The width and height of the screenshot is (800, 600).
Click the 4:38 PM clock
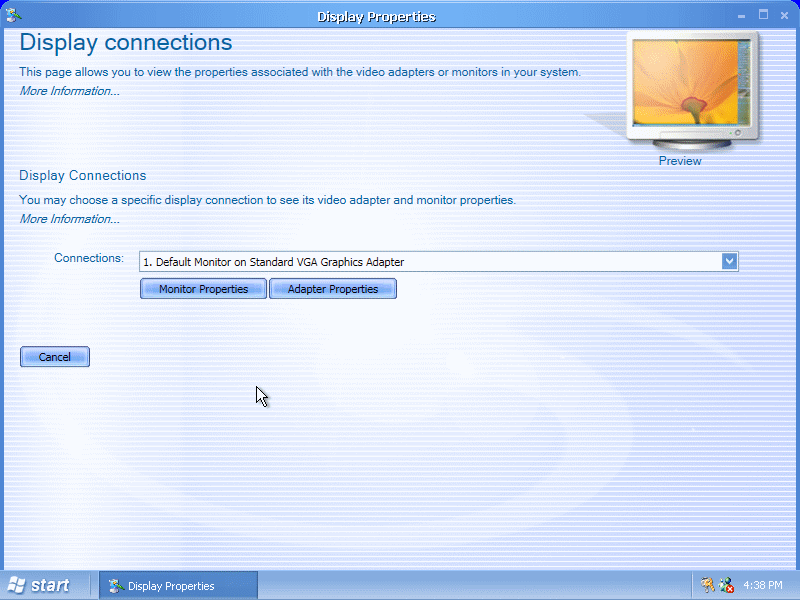(763, 585)
